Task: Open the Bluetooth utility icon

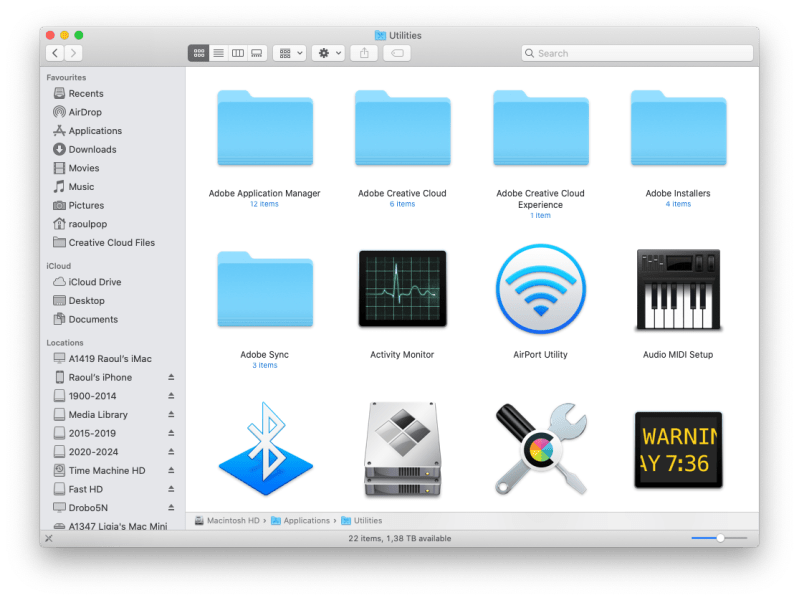Action: coord(265,448)
